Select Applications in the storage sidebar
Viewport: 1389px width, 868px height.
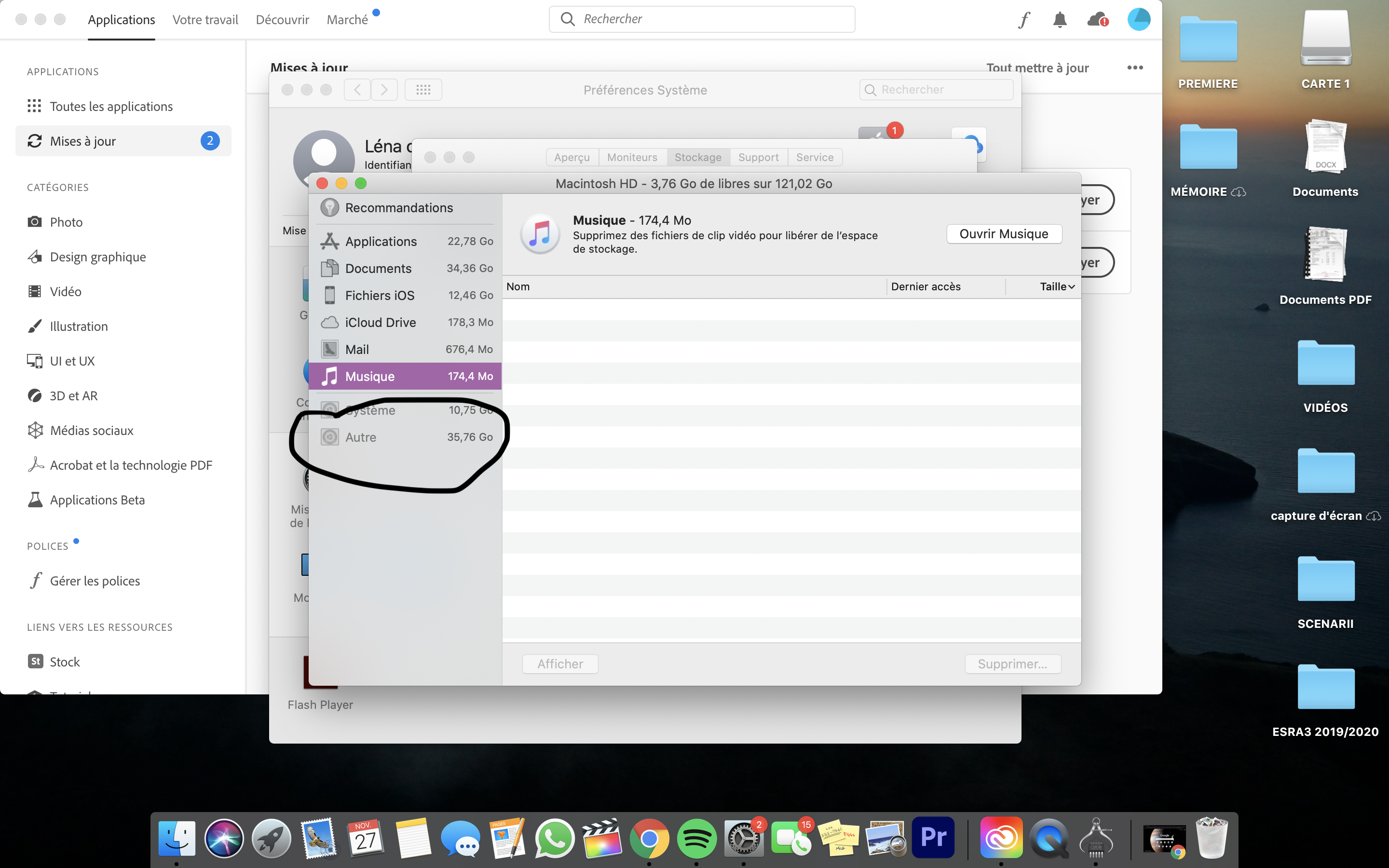tap(381, 242)
